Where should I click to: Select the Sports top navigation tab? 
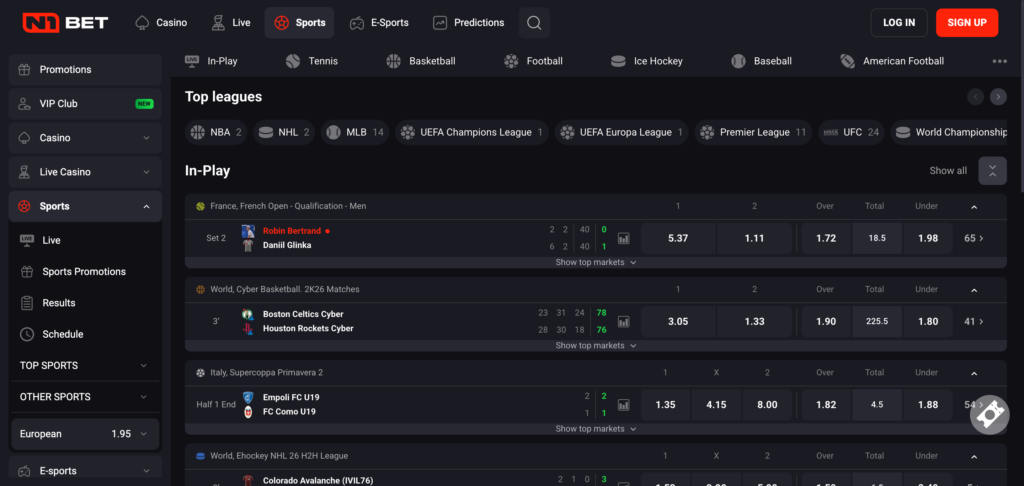tap(299, 23)
